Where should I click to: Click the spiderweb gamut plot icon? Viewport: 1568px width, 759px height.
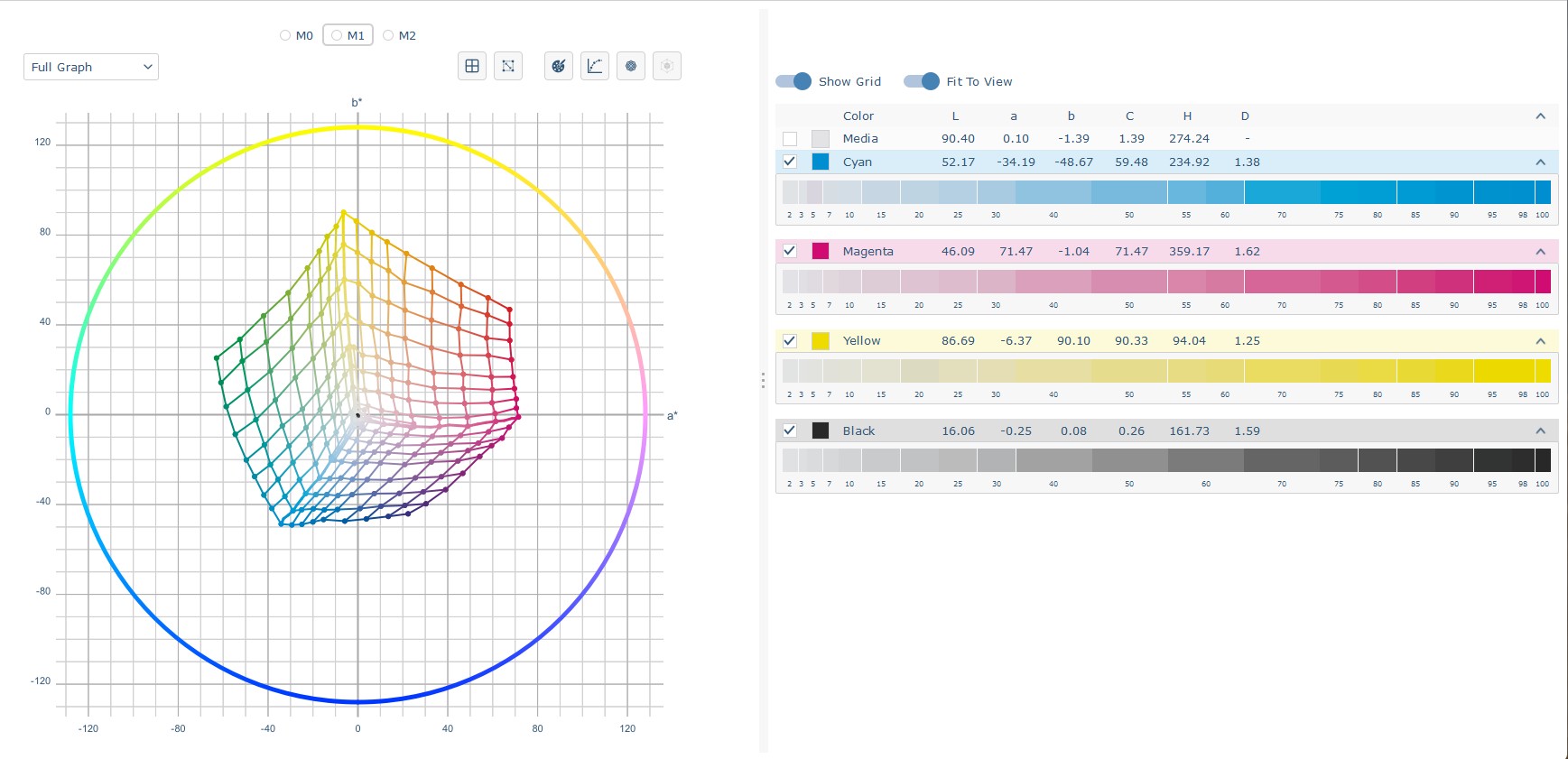coord(631,66)
